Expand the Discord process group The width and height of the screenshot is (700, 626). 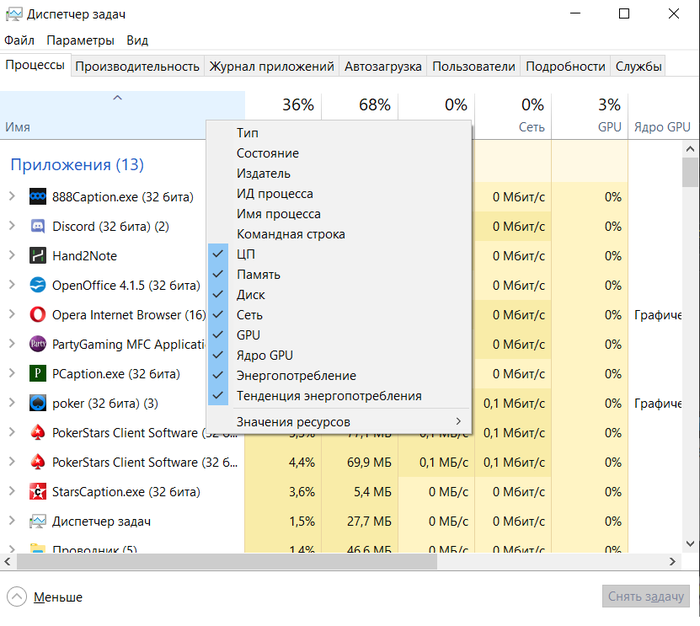click(x=12, y=225)
